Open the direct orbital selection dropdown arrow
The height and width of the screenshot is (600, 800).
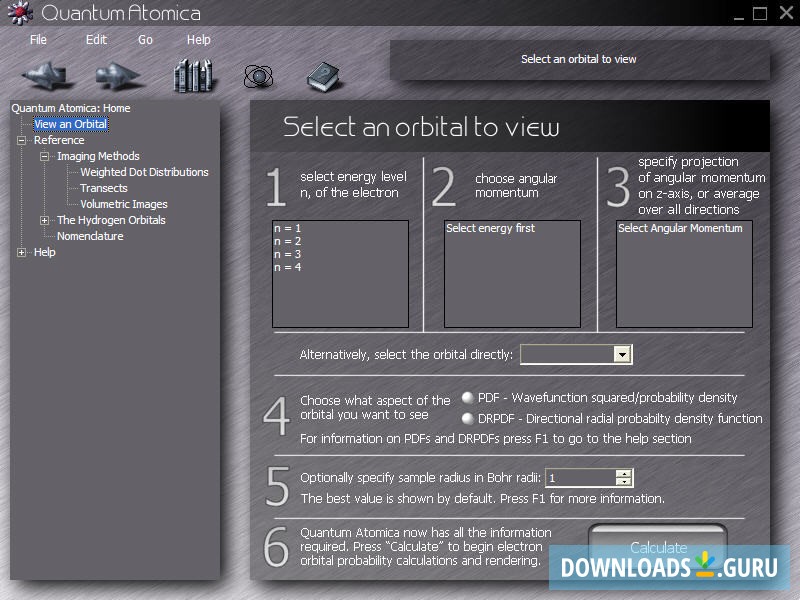pos(622,354)
